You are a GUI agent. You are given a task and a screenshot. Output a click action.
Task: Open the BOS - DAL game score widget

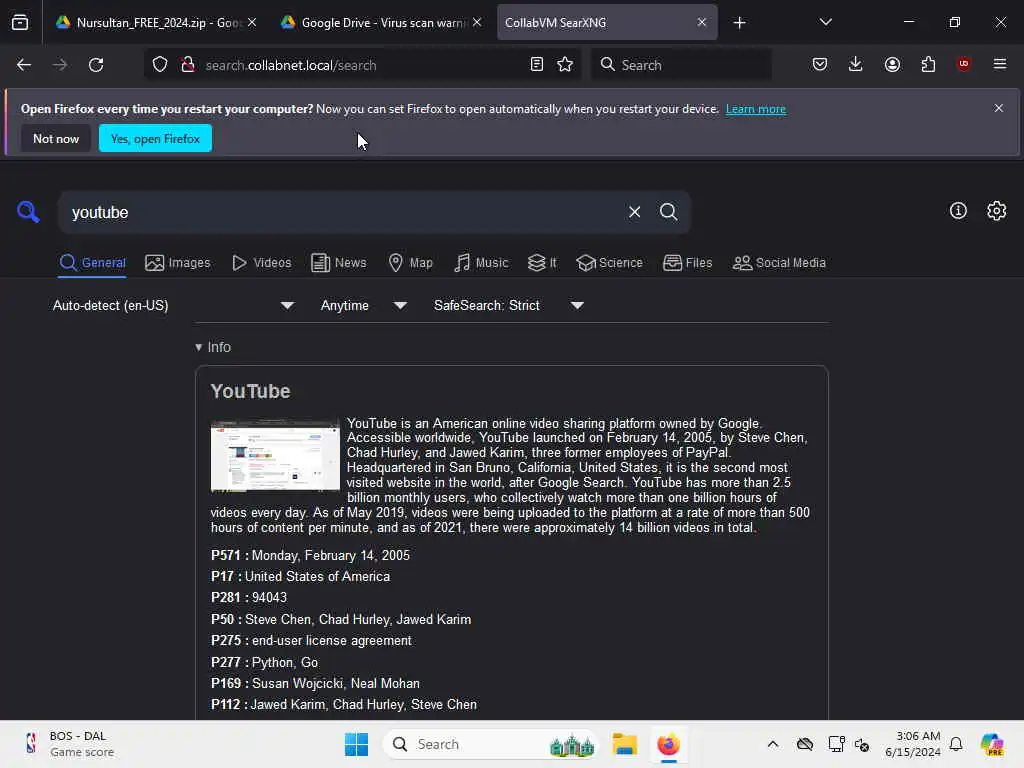pos(69,744)
